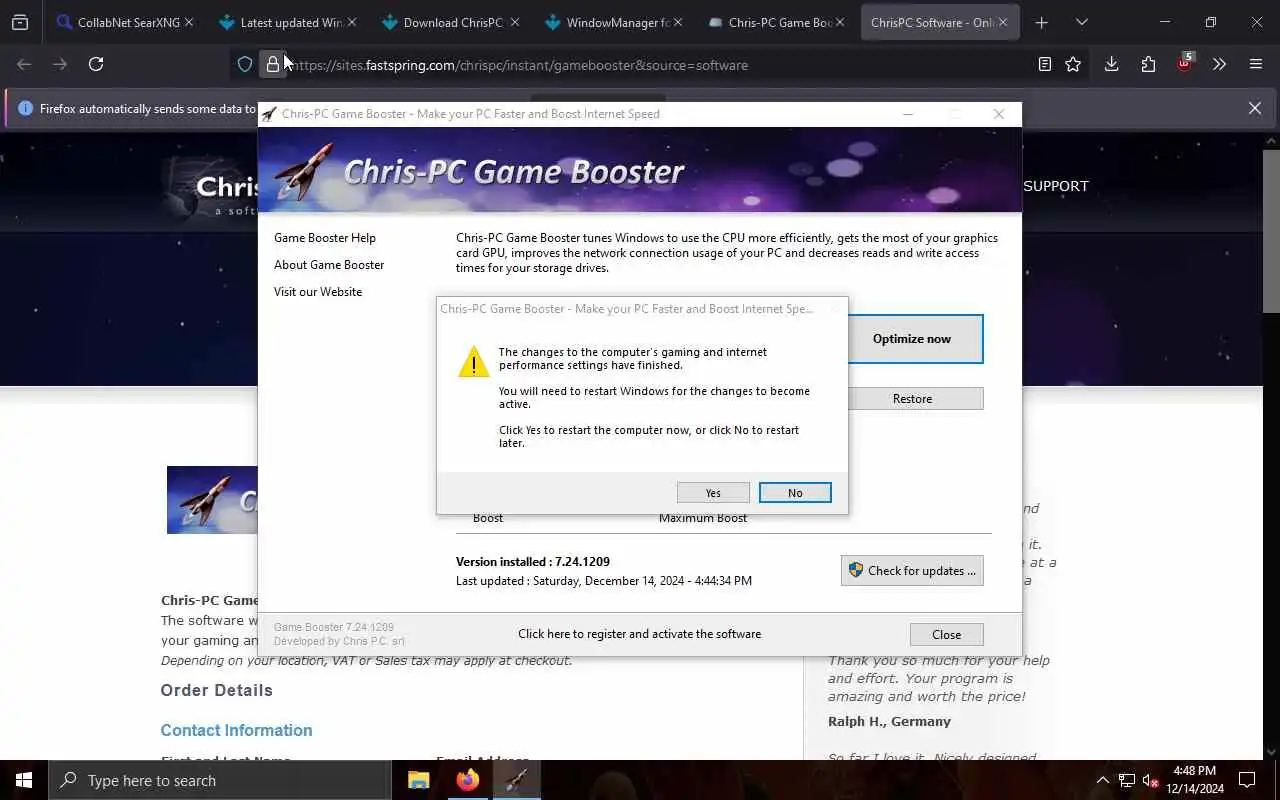Viewport: 1280px width, 800px height.
Task: Bookmark this page with star icon
Action: pos(1073,64)
